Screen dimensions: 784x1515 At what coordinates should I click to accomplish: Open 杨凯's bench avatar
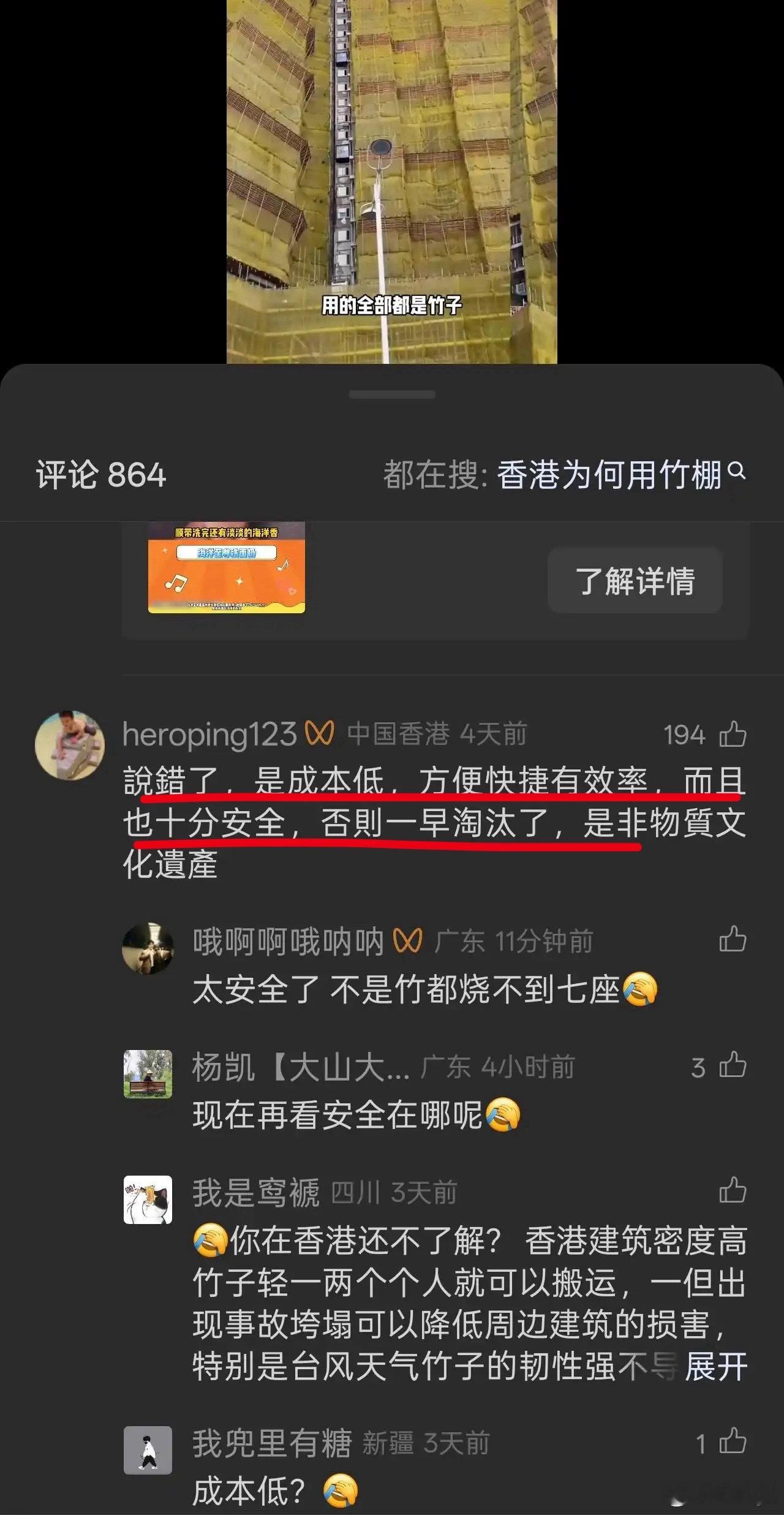point(148,1074)
